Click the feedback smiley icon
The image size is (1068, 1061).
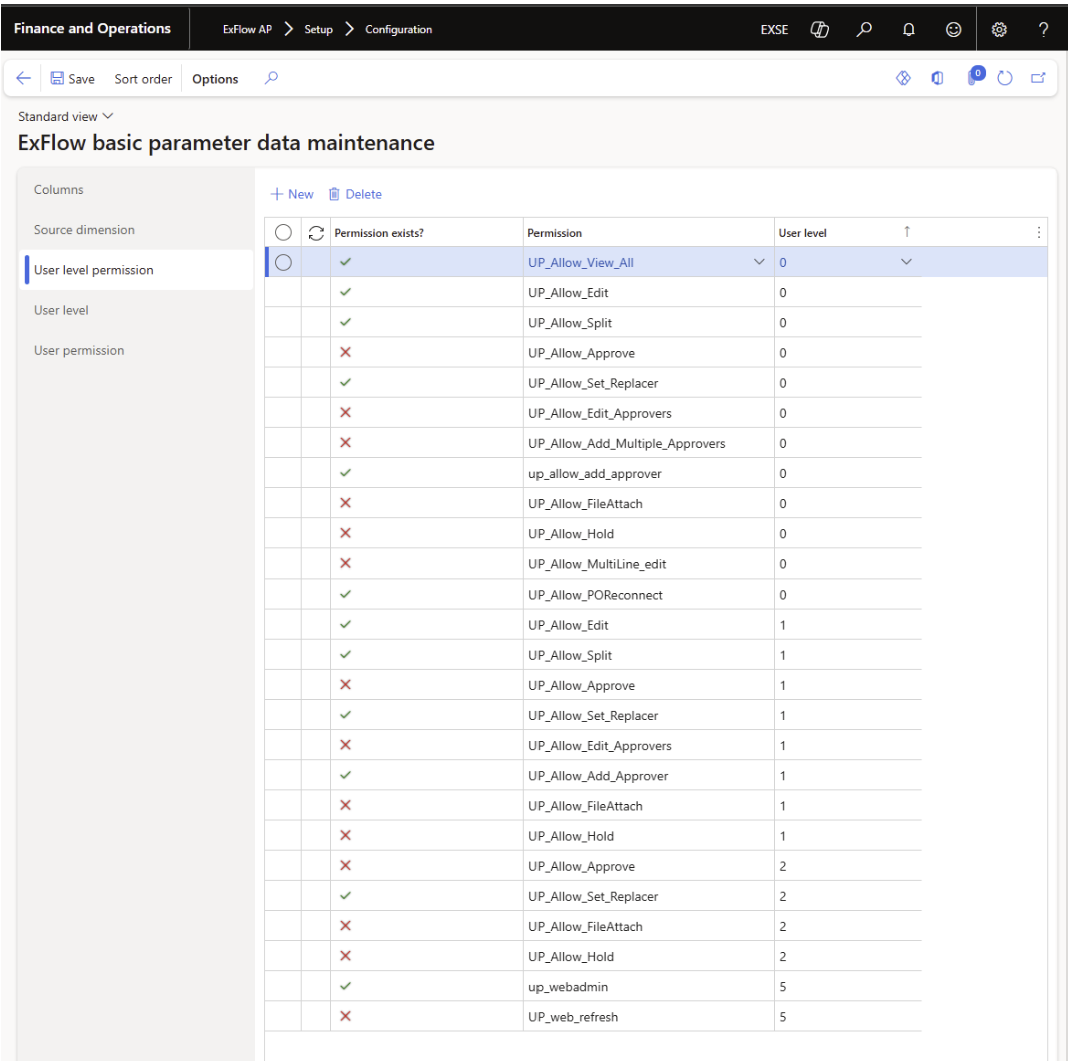954,29
